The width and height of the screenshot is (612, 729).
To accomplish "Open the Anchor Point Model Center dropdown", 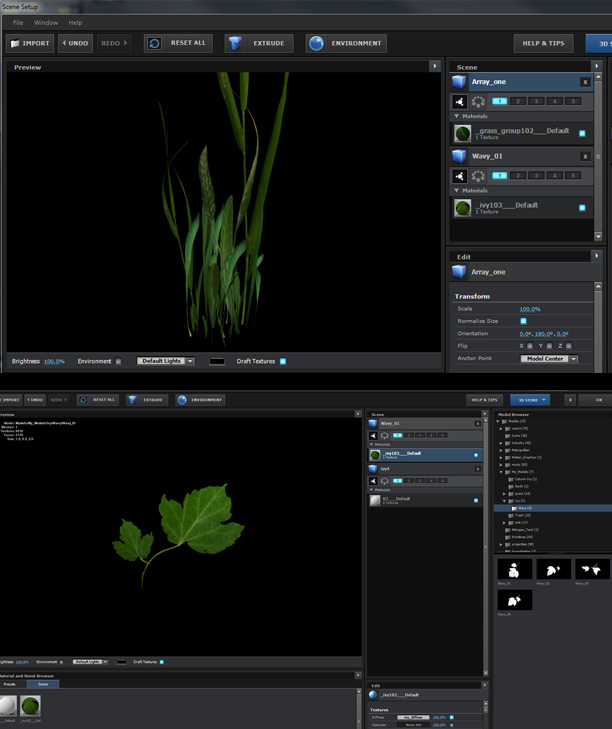I will tap(548, 359).
